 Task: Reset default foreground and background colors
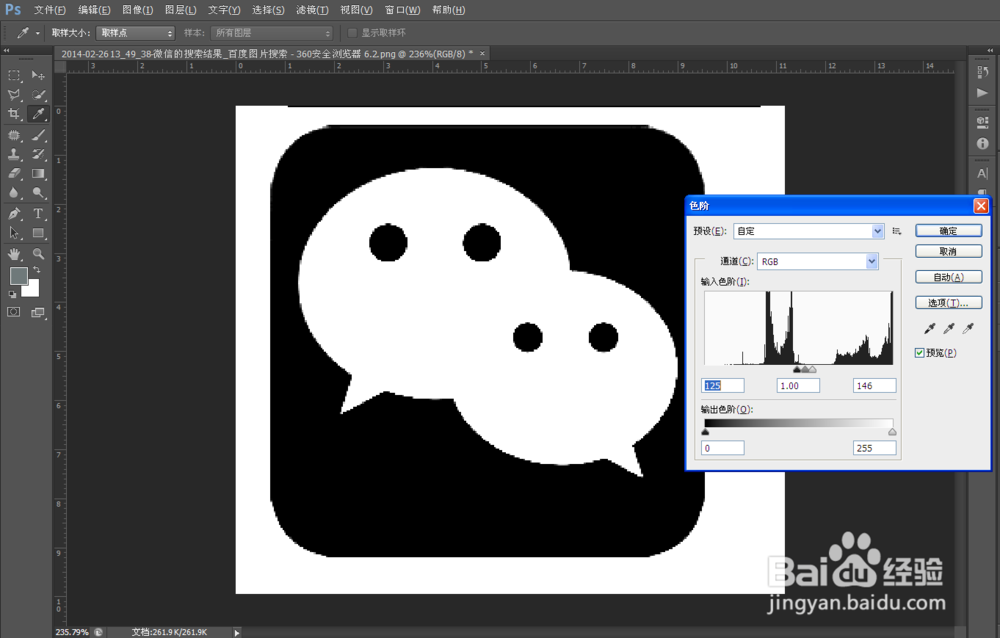12,295
